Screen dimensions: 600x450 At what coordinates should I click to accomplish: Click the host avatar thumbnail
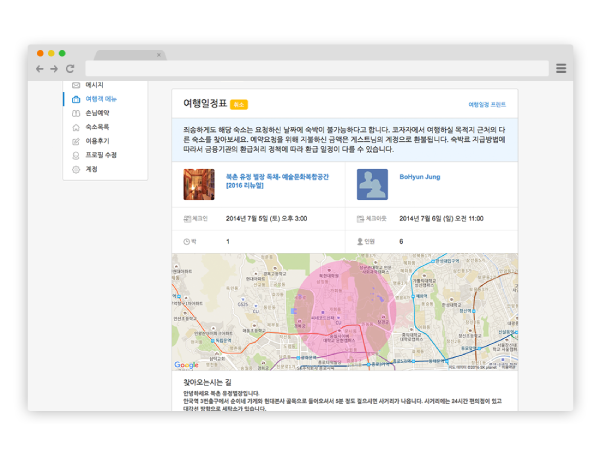click(x=372, y=184)
